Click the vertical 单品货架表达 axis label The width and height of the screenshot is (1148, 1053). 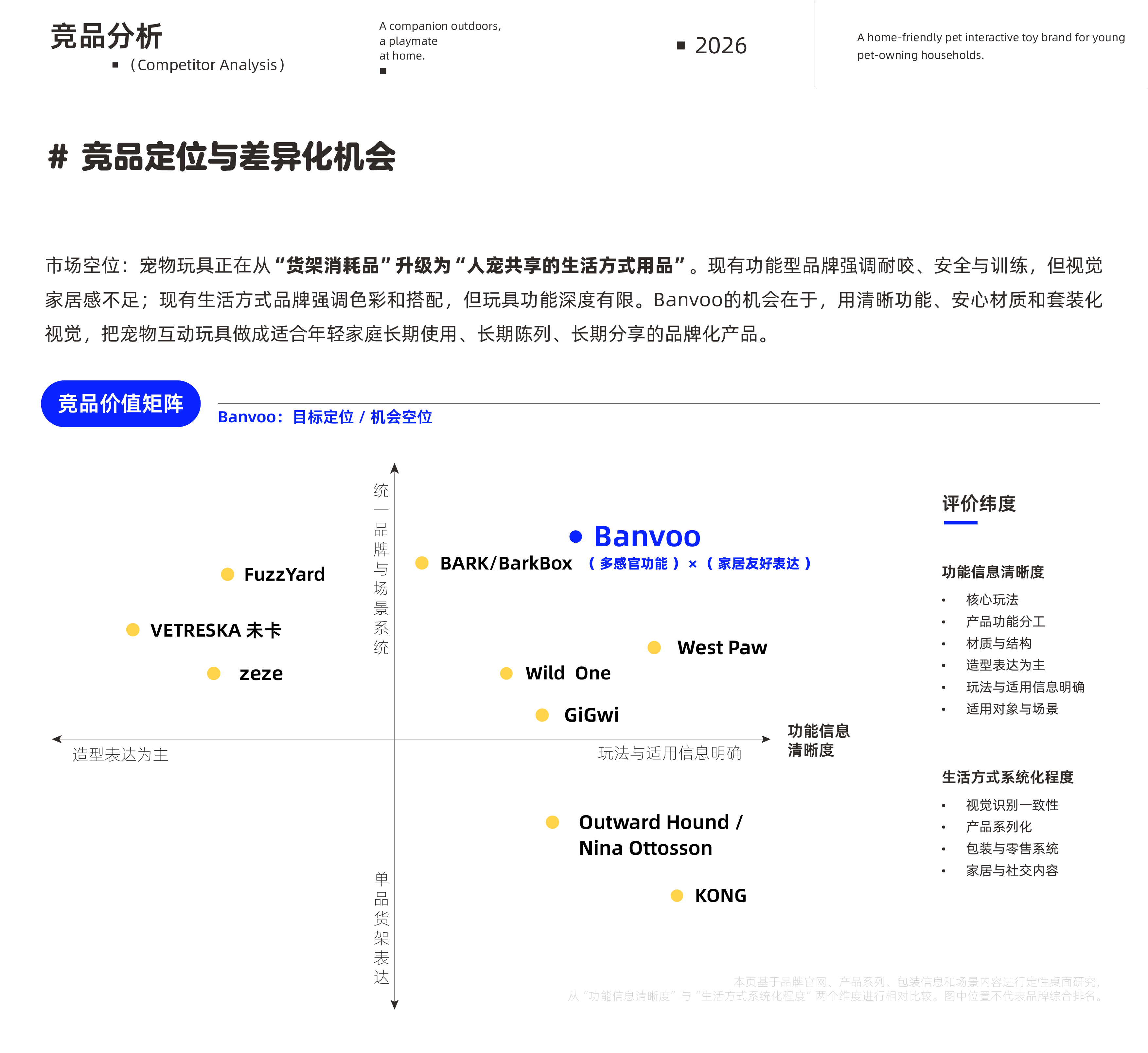[381, 928]
